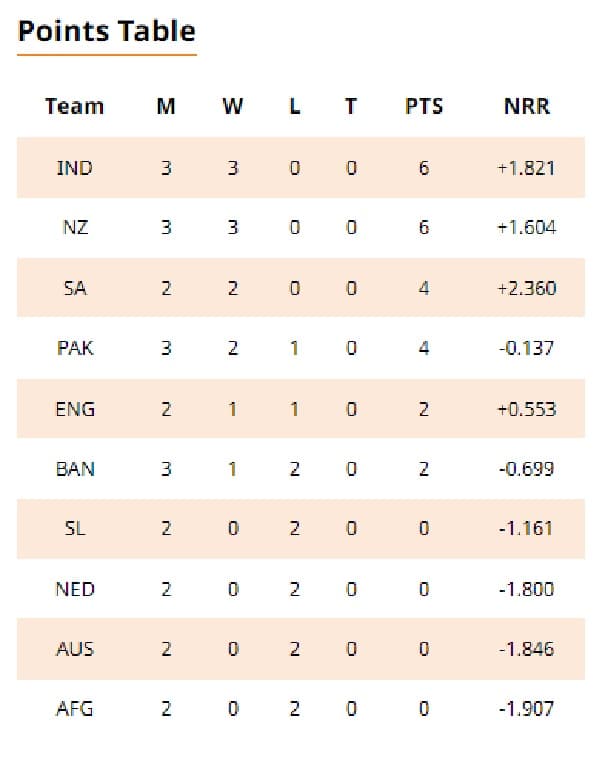
Task: Click the Team column header
Action: (x=74, y=106)
